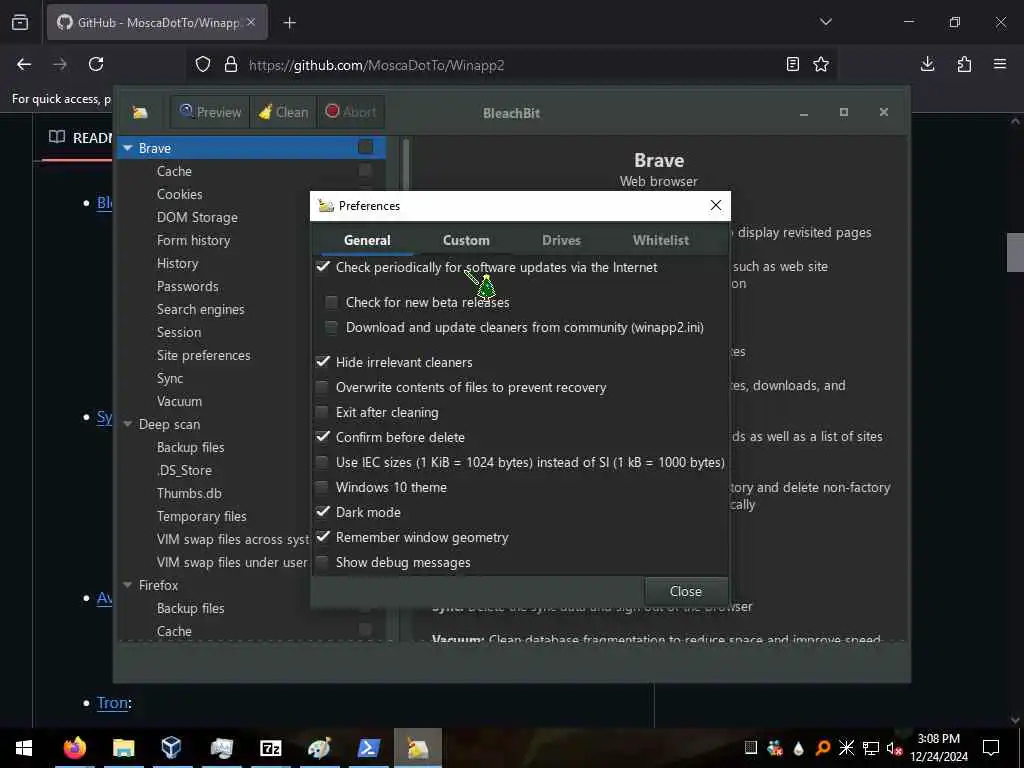Go back using the browser back arrow

(24, 64)
